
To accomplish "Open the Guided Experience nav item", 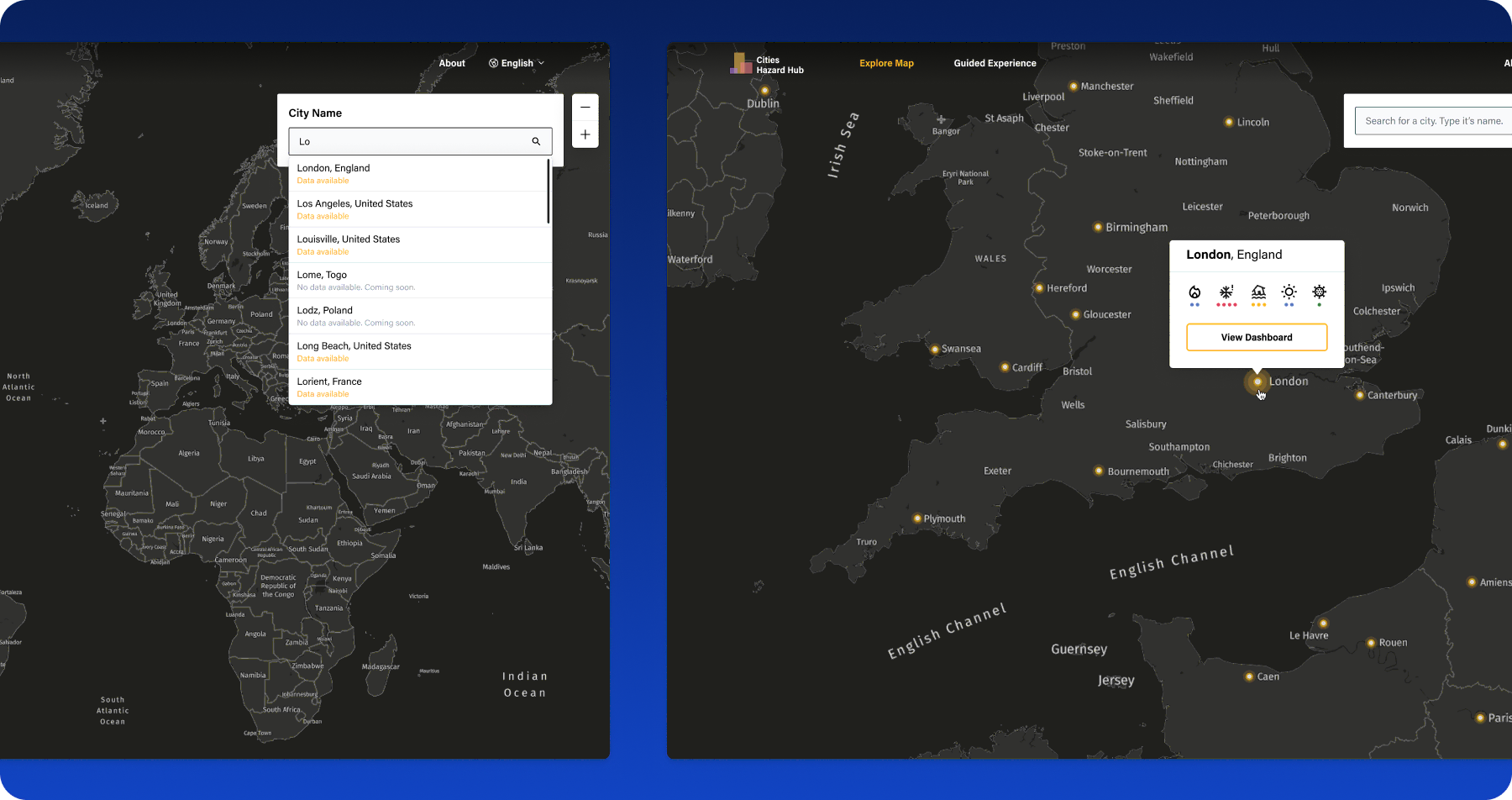I will 995,63.
